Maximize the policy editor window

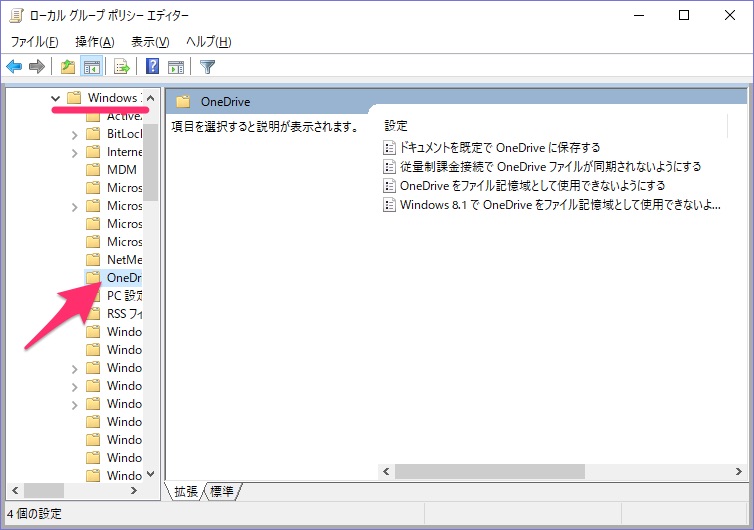(684, 15)
